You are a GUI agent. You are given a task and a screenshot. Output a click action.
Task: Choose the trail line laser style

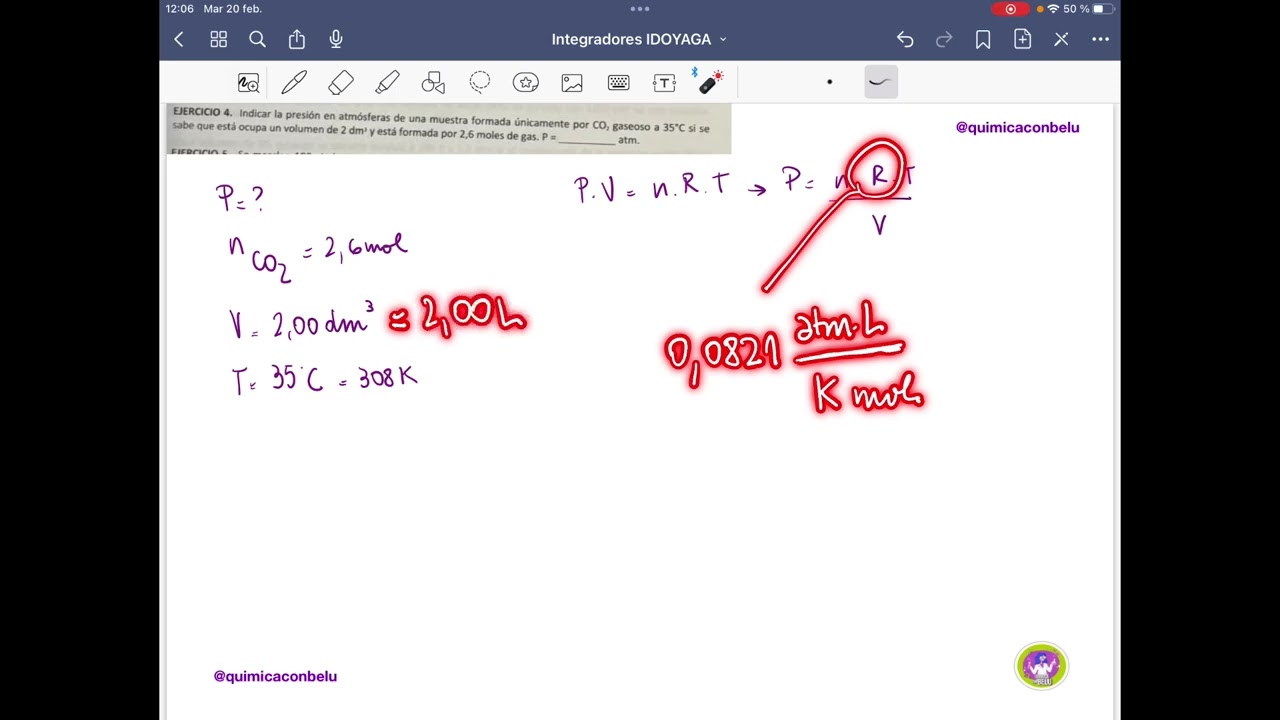coord(880,82)
